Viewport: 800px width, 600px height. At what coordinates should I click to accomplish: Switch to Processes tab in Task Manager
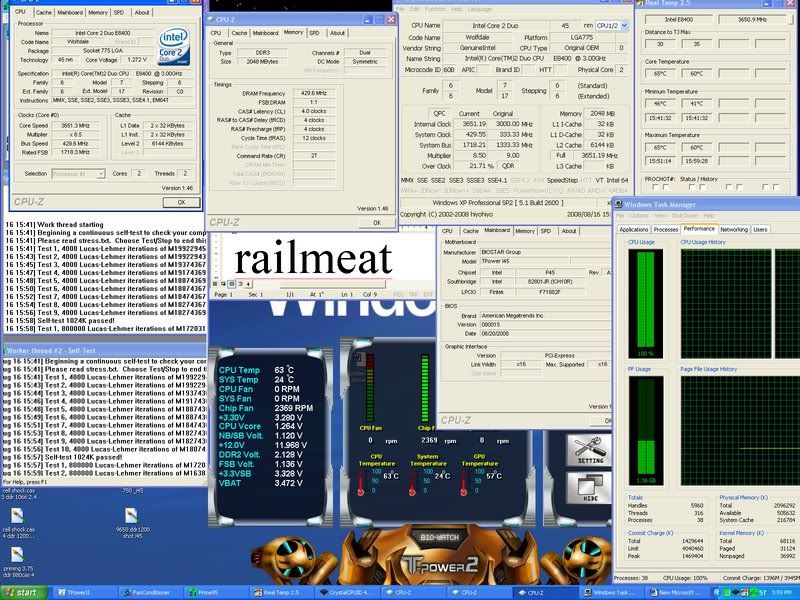click(x=666, y=230)
